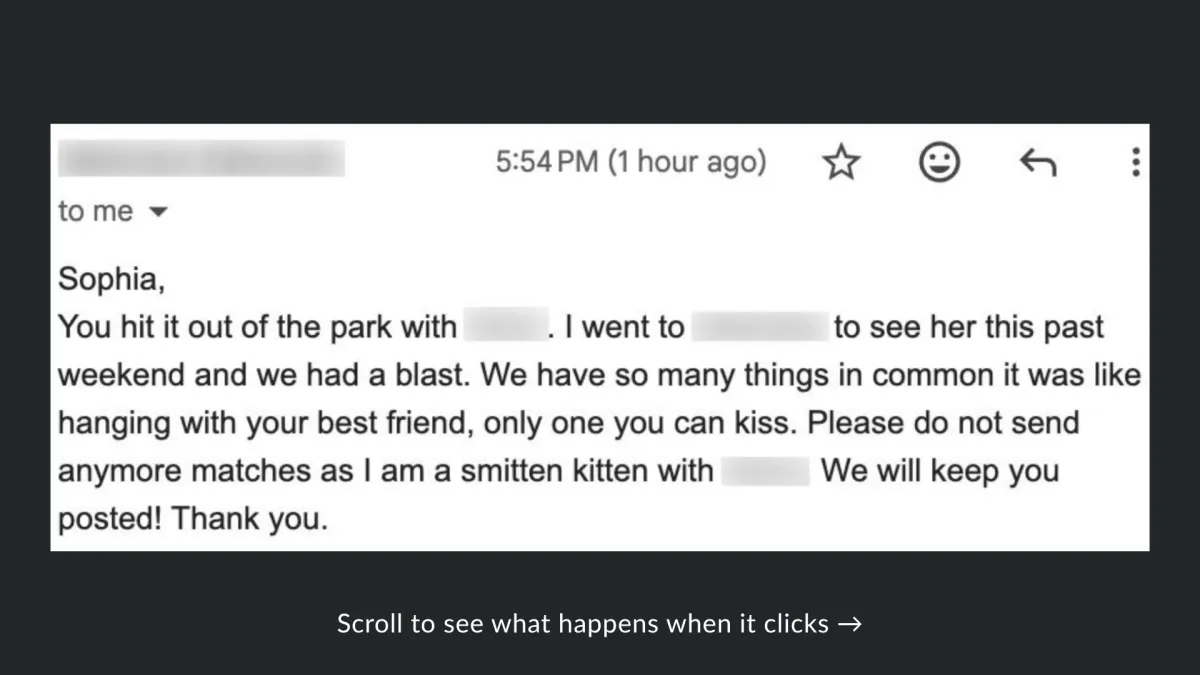This screenshot has width=1200, height=675.
Task: Click the 5:54 PM timestamp
Action: pos(631,162)
